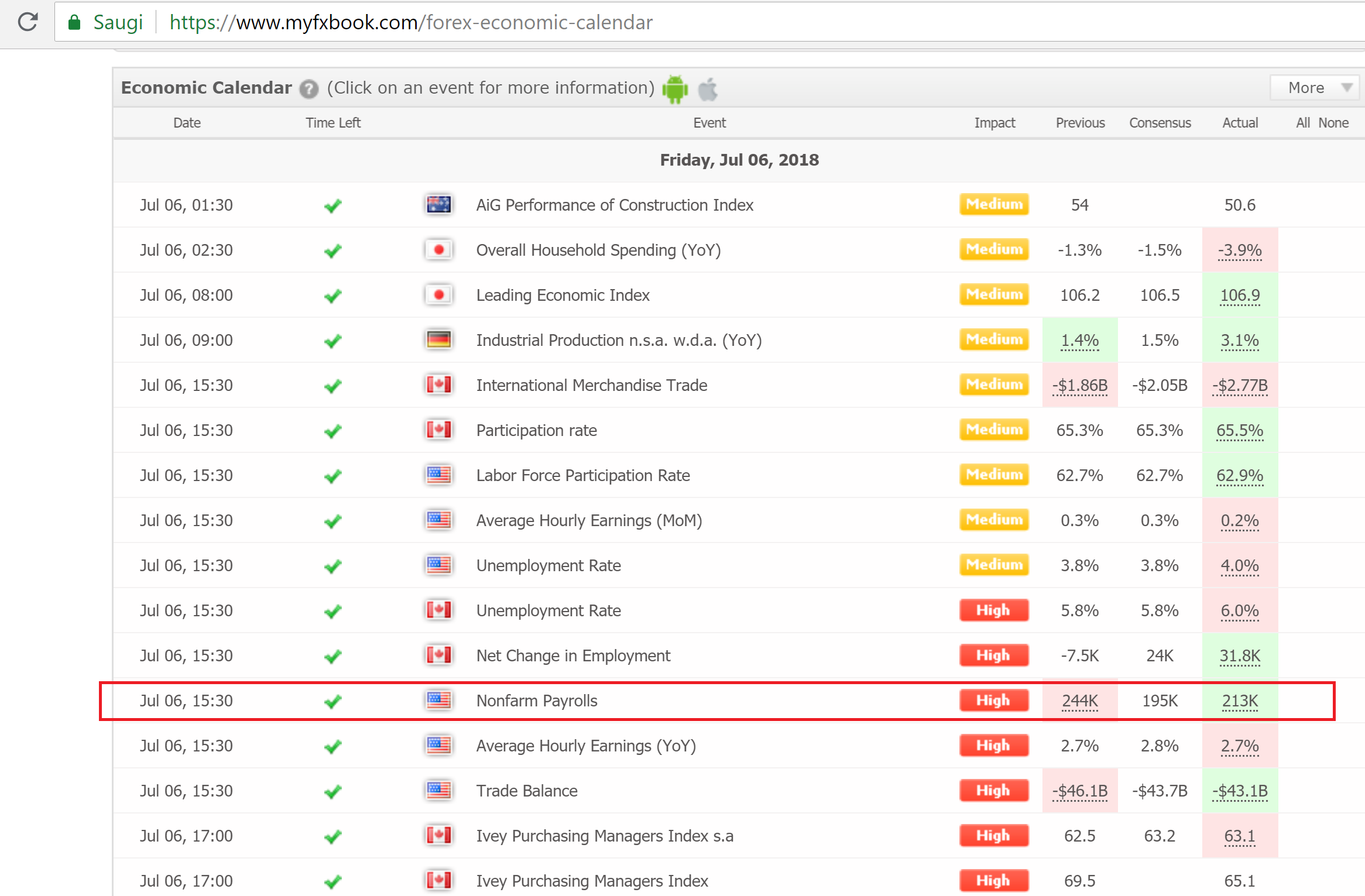This screenshot has width=1365, height=896.
Task: Click the Australian flag for AiG Construction Index
Action: tap(438, 205)
